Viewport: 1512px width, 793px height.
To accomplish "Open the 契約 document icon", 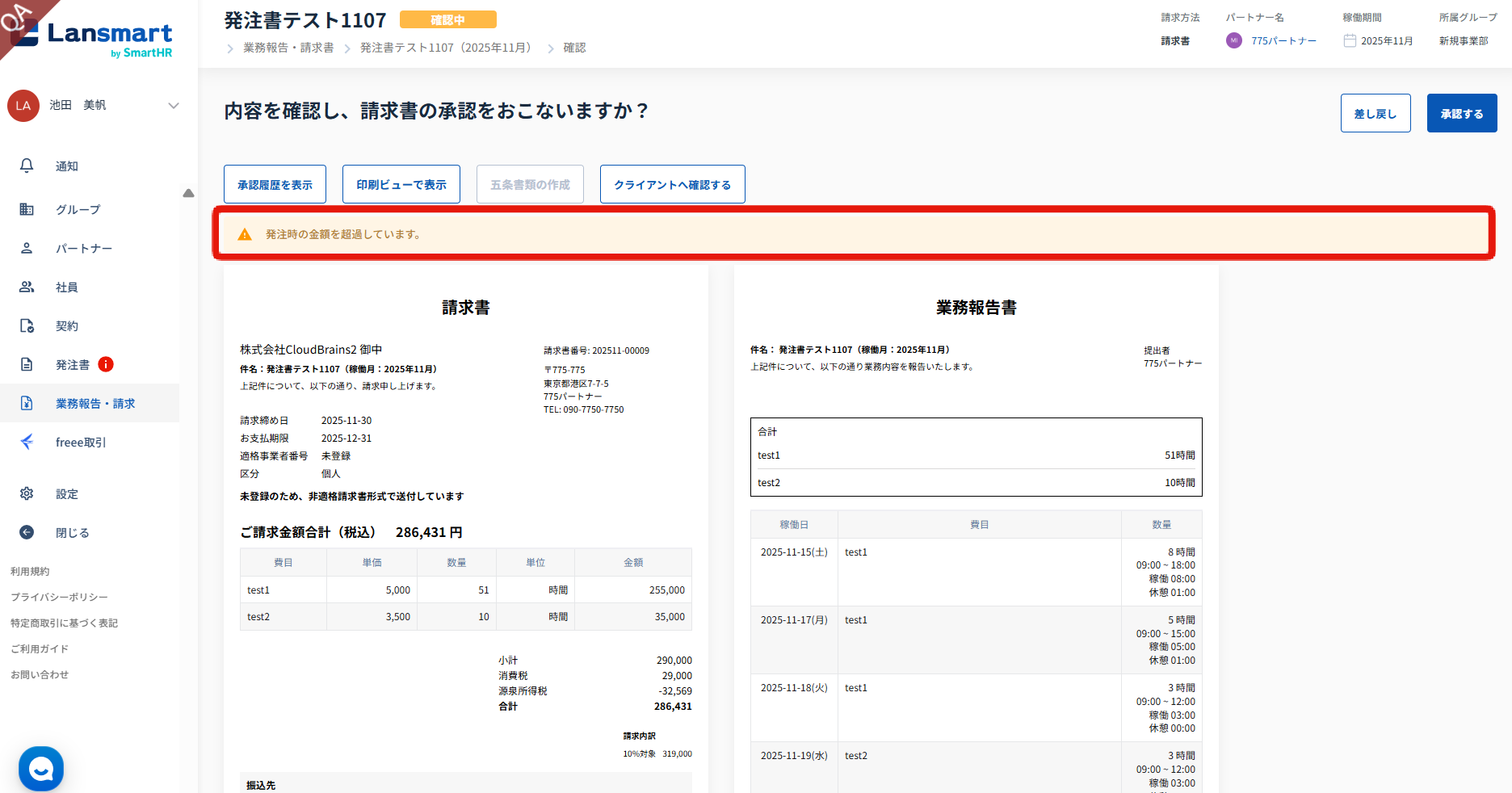I will click(27, 325).
